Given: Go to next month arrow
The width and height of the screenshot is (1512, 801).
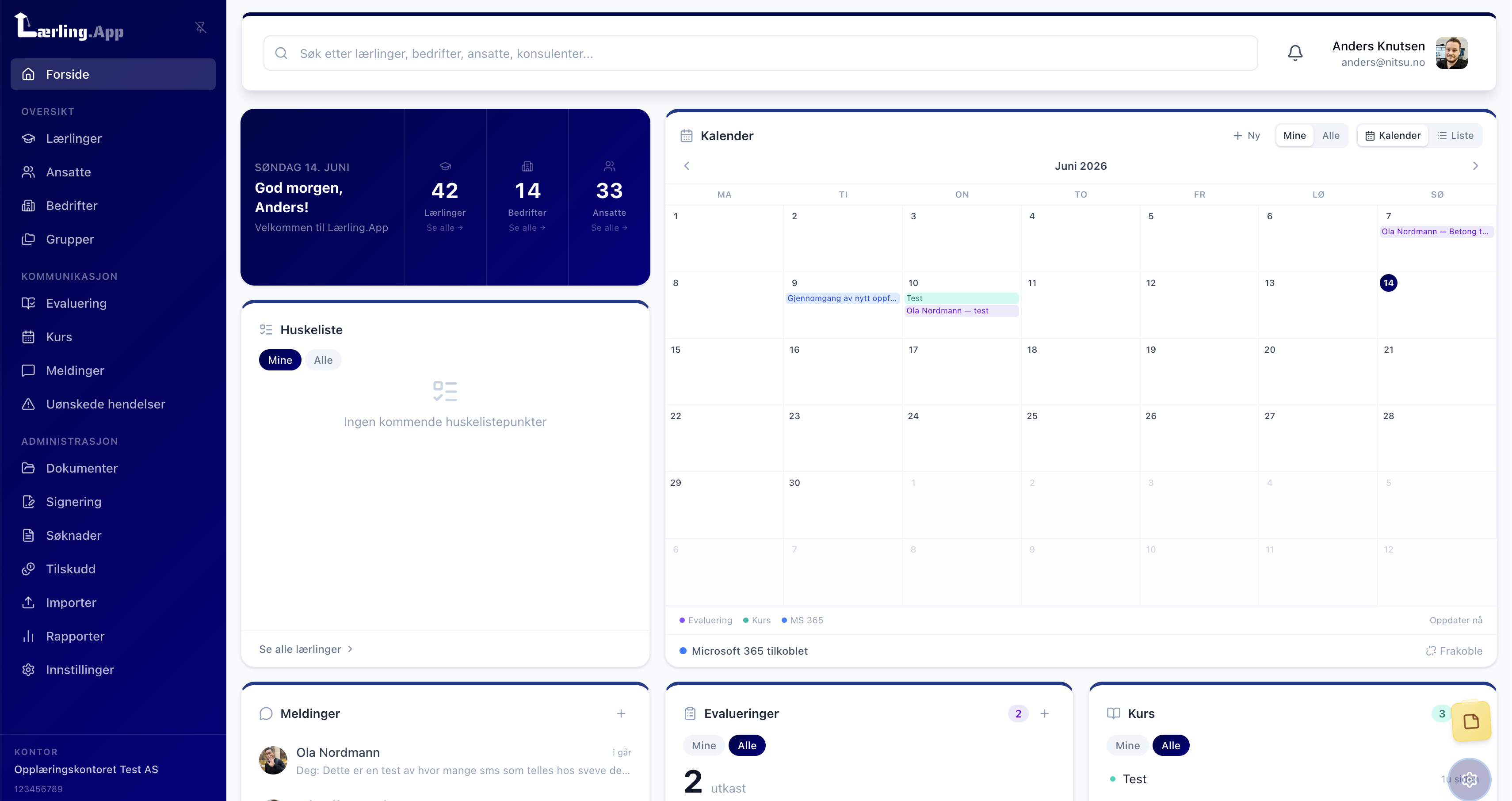Looking at the screenshot, I should click(x=1475, y=166).
